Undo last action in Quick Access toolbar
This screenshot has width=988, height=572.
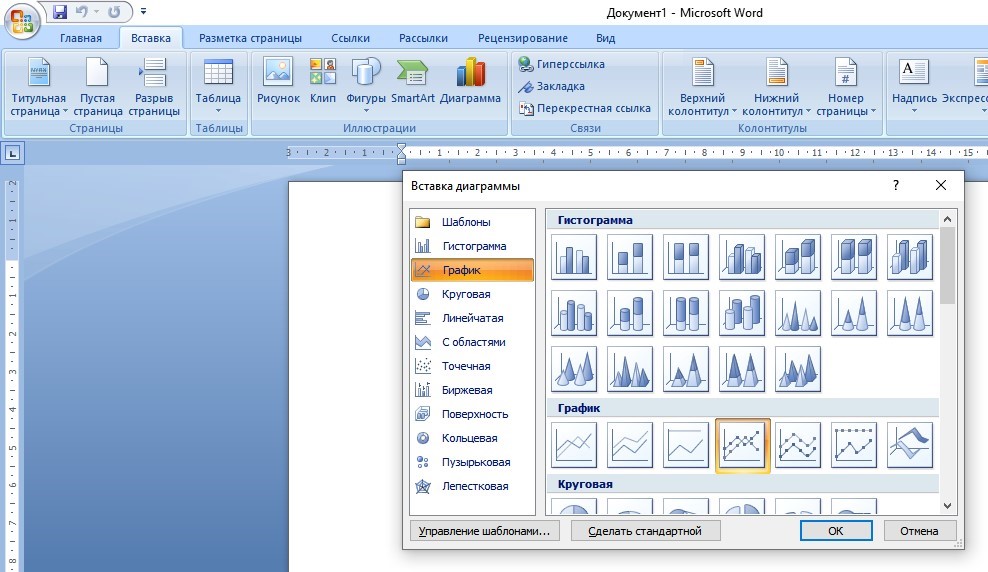[x=81, y=11]
